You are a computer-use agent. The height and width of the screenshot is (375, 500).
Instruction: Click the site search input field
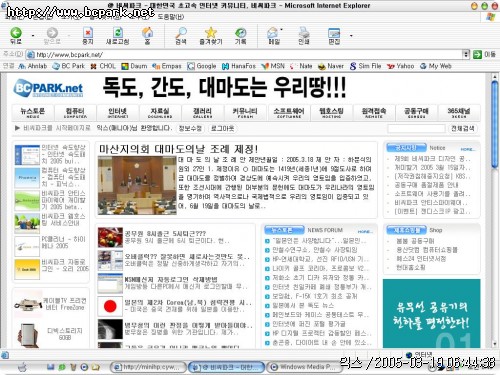point(416,128)
